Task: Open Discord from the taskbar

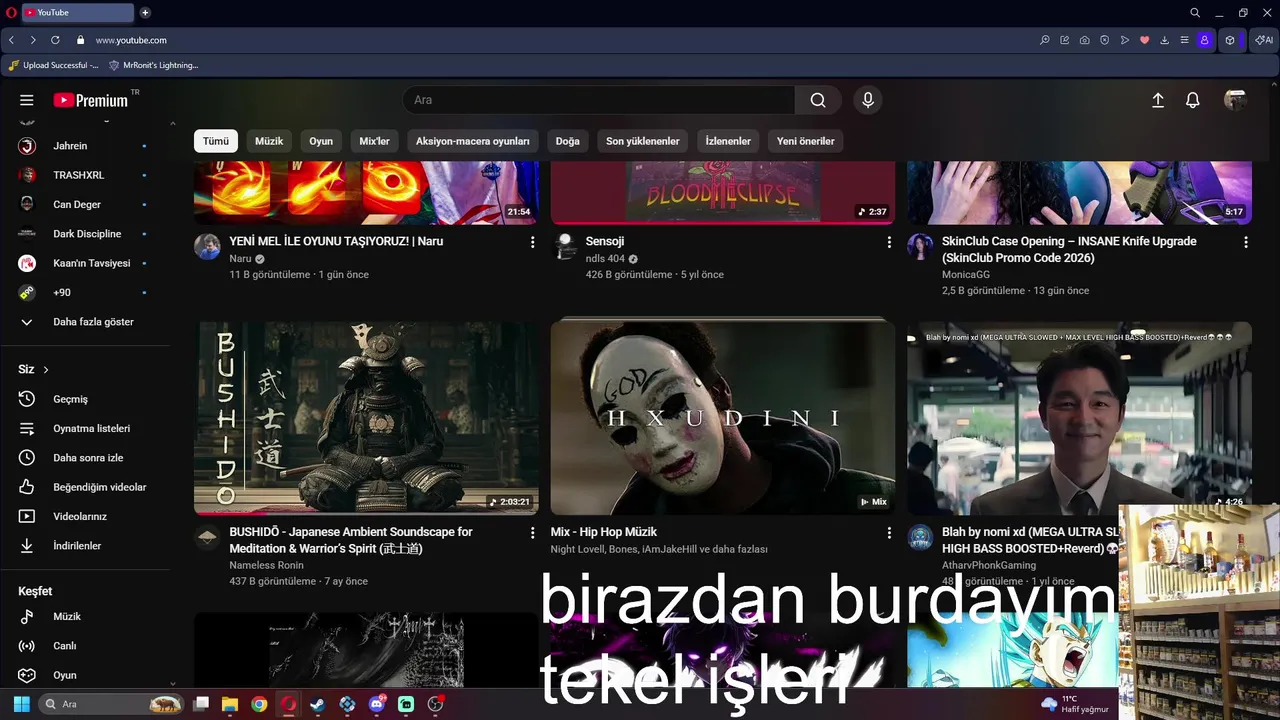Action: (377, 704)
